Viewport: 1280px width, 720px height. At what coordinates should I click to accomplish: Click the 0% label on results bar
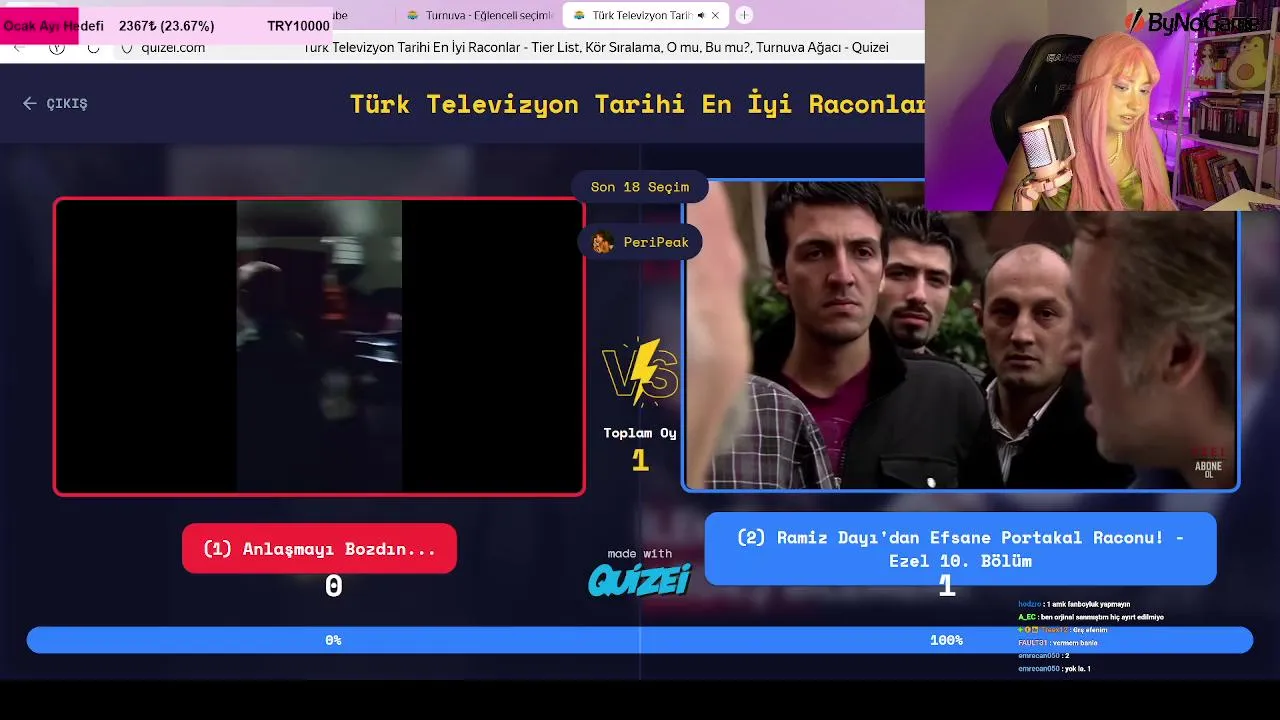coord(333,640)
